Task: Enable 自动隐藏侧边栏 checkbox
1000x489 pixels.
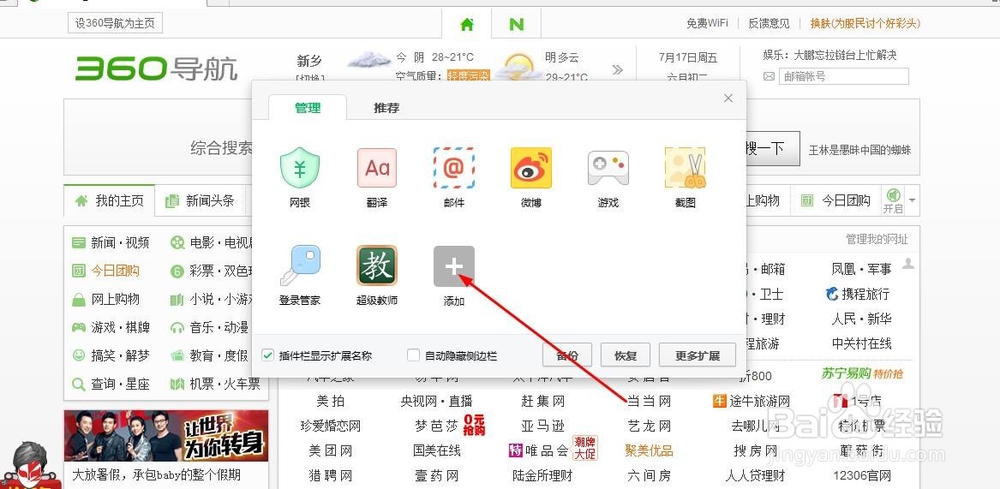Action: (413, 355)
